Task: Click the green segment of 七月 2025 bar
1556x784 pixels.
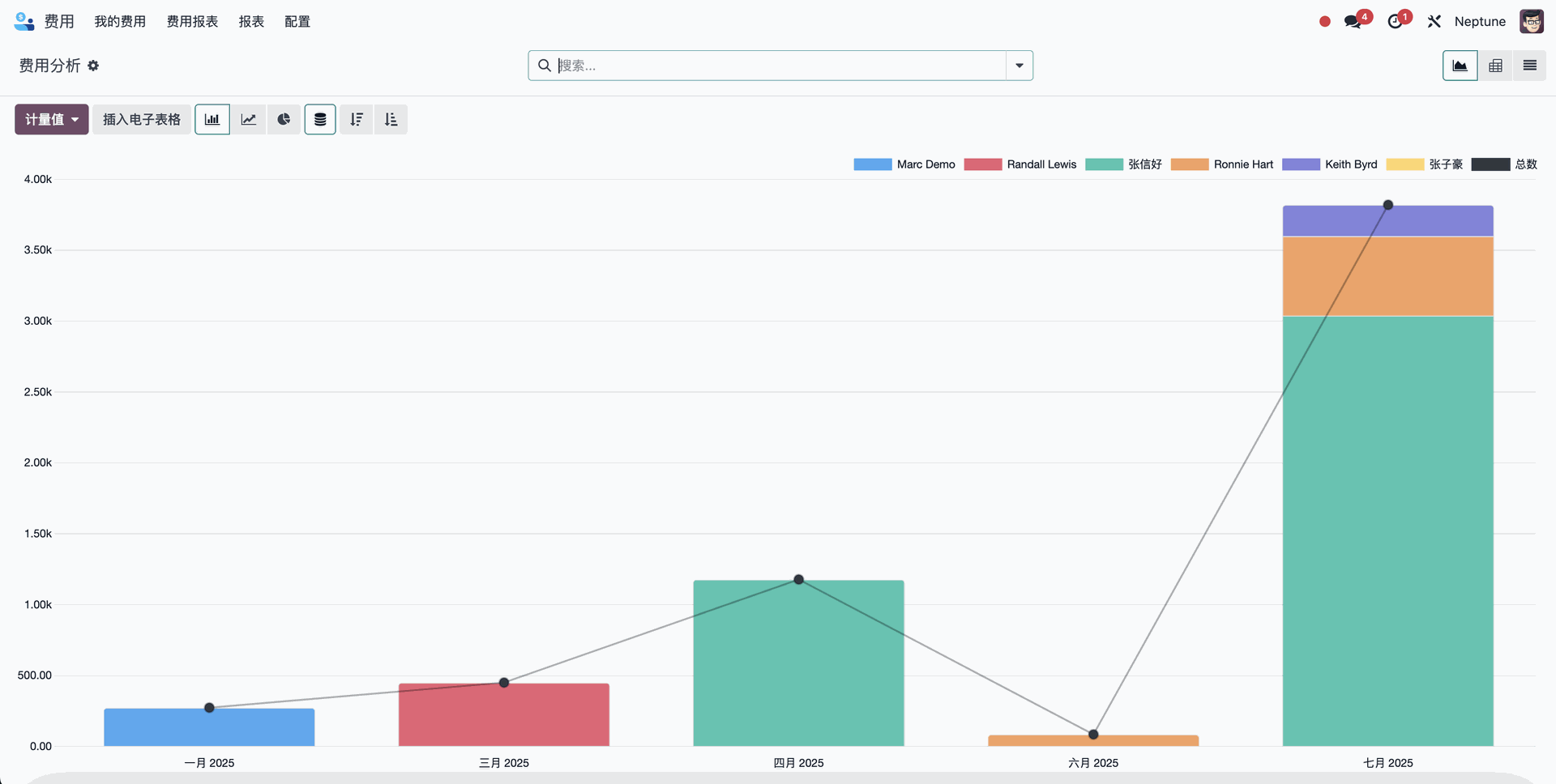Action: [1388, 531]
